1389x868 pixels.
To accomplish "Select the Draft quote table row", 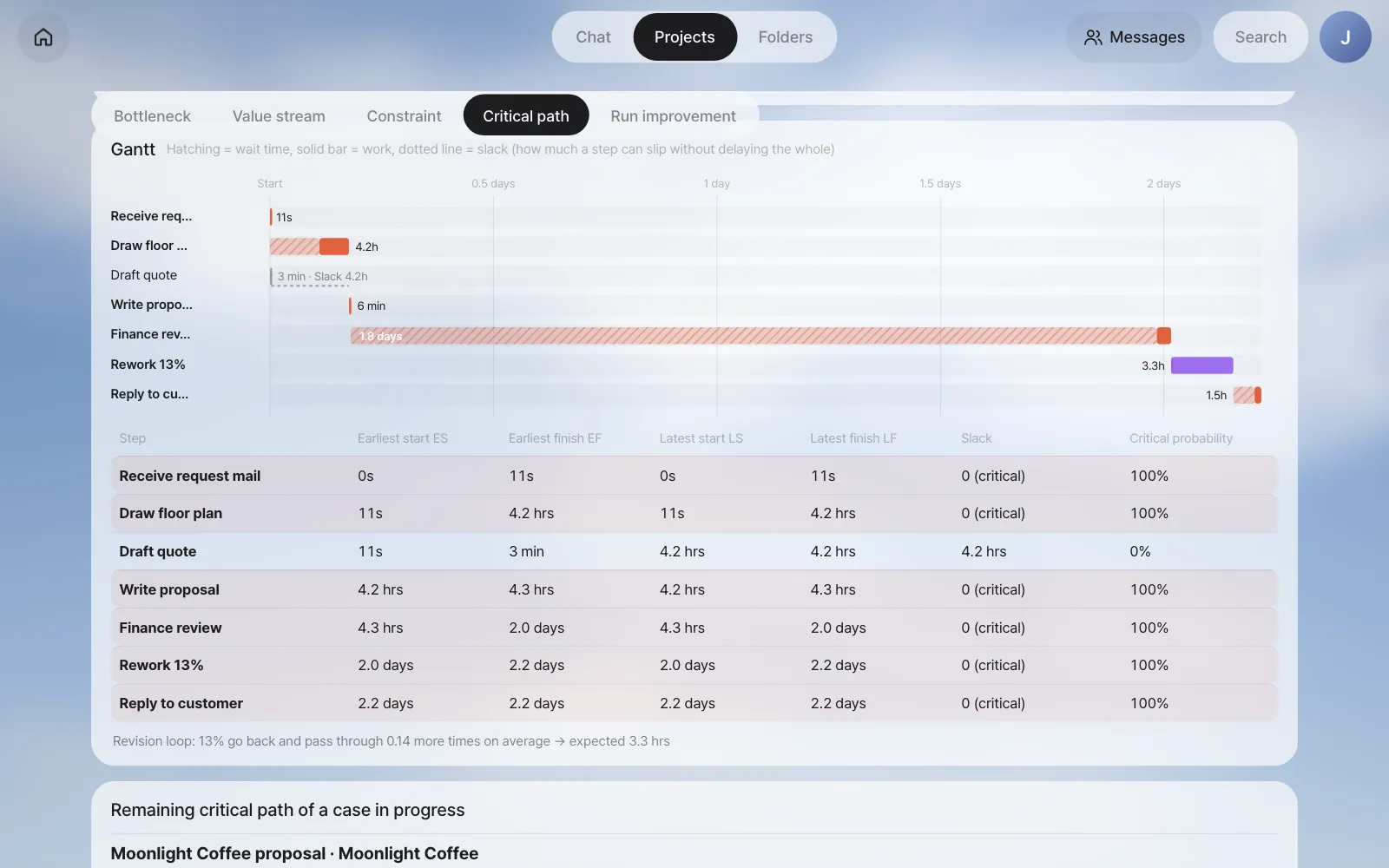I will coord(694,551).
